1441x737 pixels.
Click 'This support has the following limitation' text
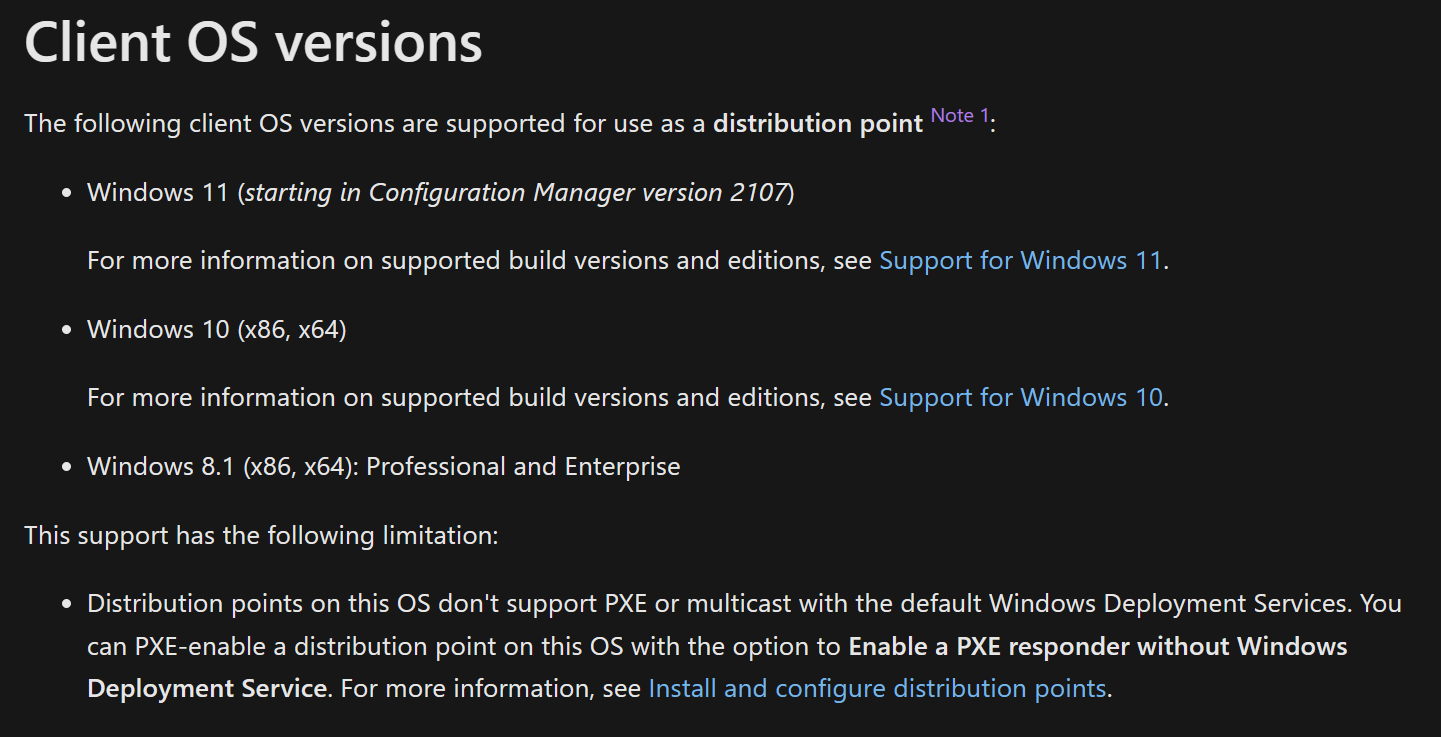(x=261, y=536)
